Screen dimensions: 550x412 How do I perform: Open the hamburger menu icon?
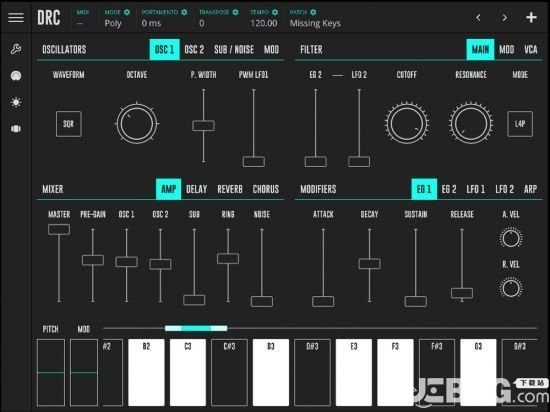pyautogui.click(x=16, y=17)
